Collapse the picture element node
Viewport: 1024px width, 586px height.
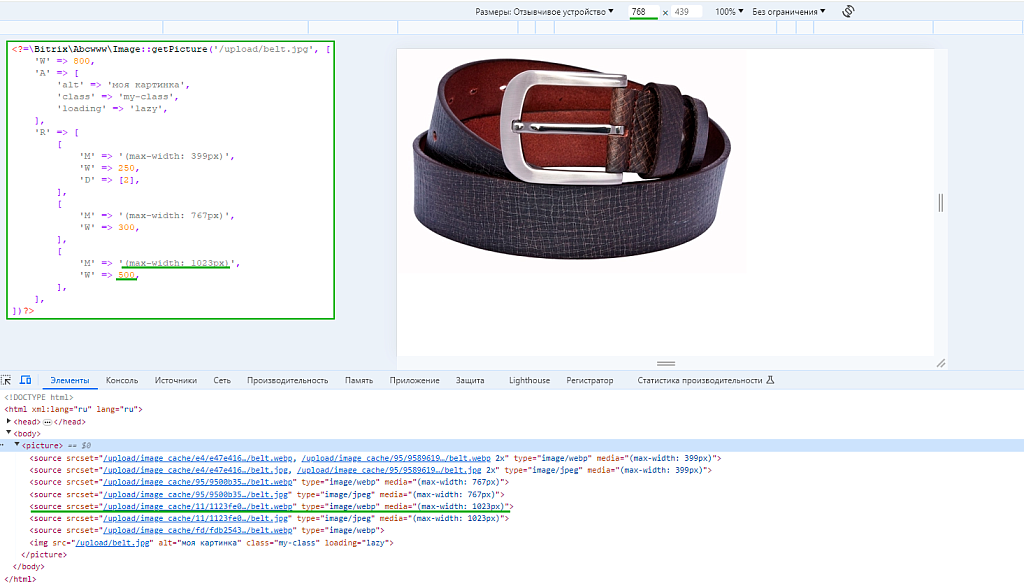[16, 445]
